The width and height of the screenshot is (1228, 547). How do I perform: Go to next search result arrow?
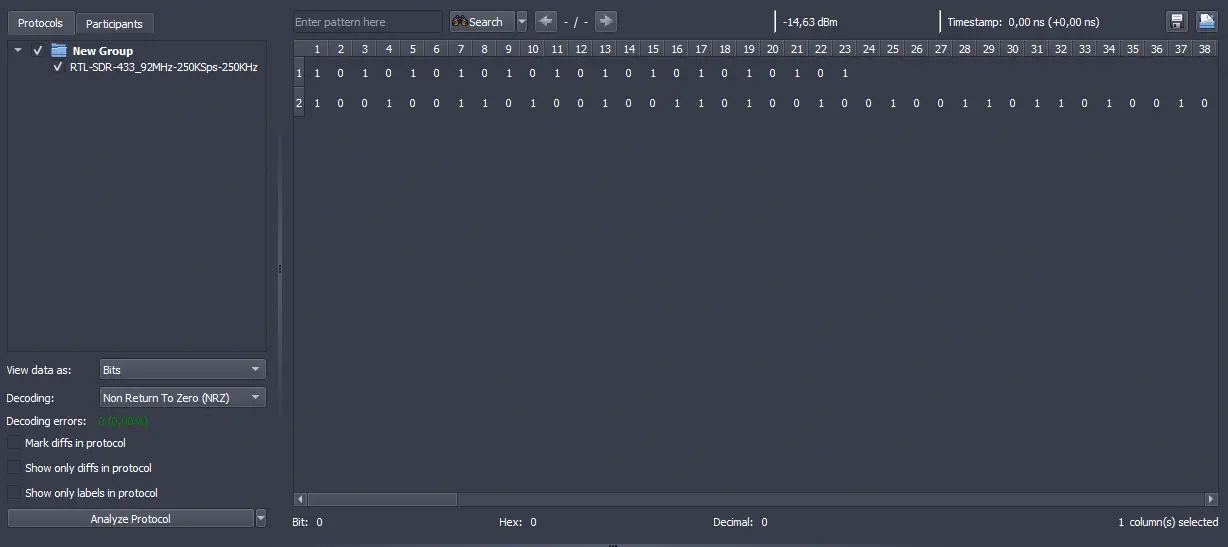point(605,22)
